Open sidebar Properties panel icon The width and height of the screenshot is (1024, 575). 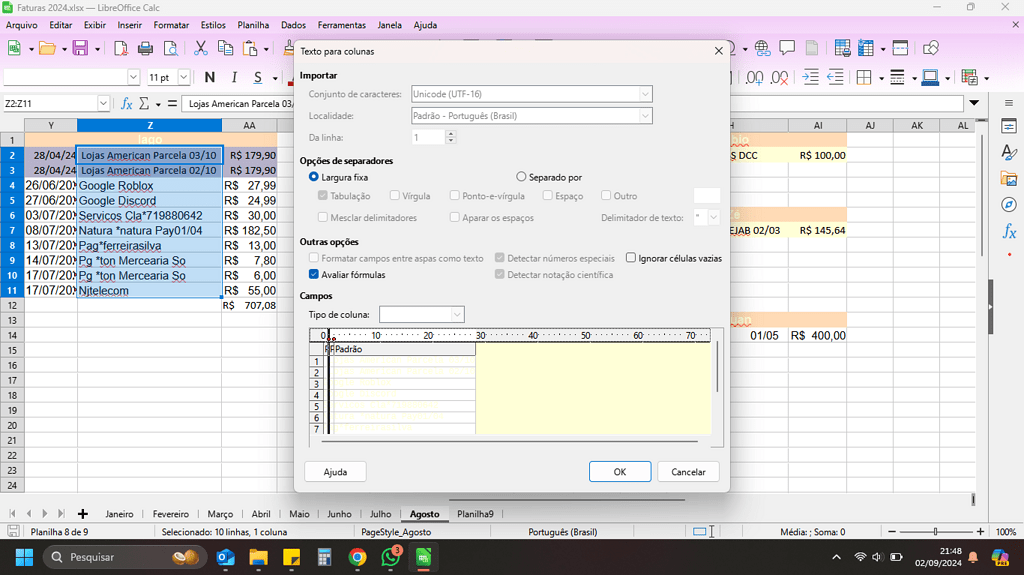click(x=1009, y=126)
